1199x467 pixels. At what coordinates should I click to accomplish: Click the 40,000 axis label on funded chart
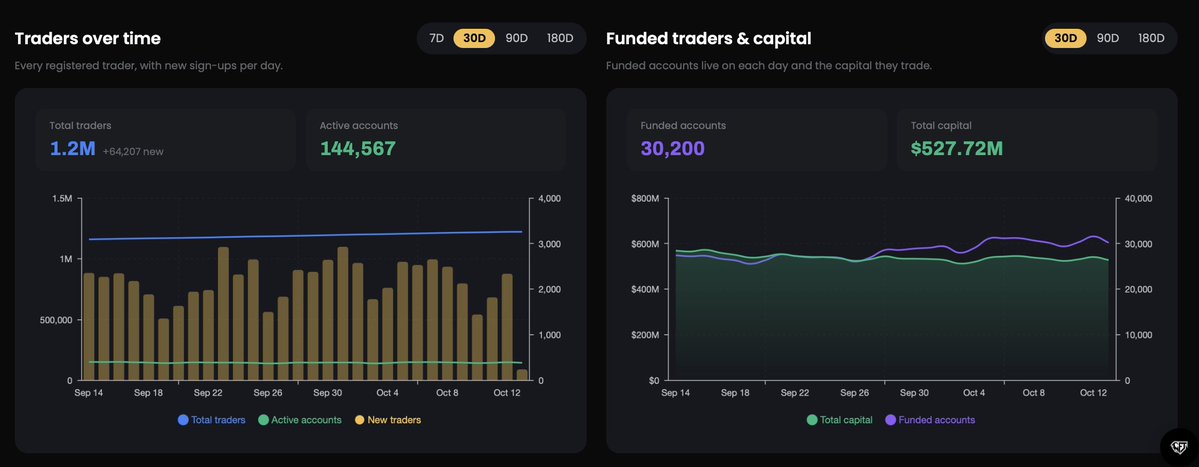pos(1139,199)
